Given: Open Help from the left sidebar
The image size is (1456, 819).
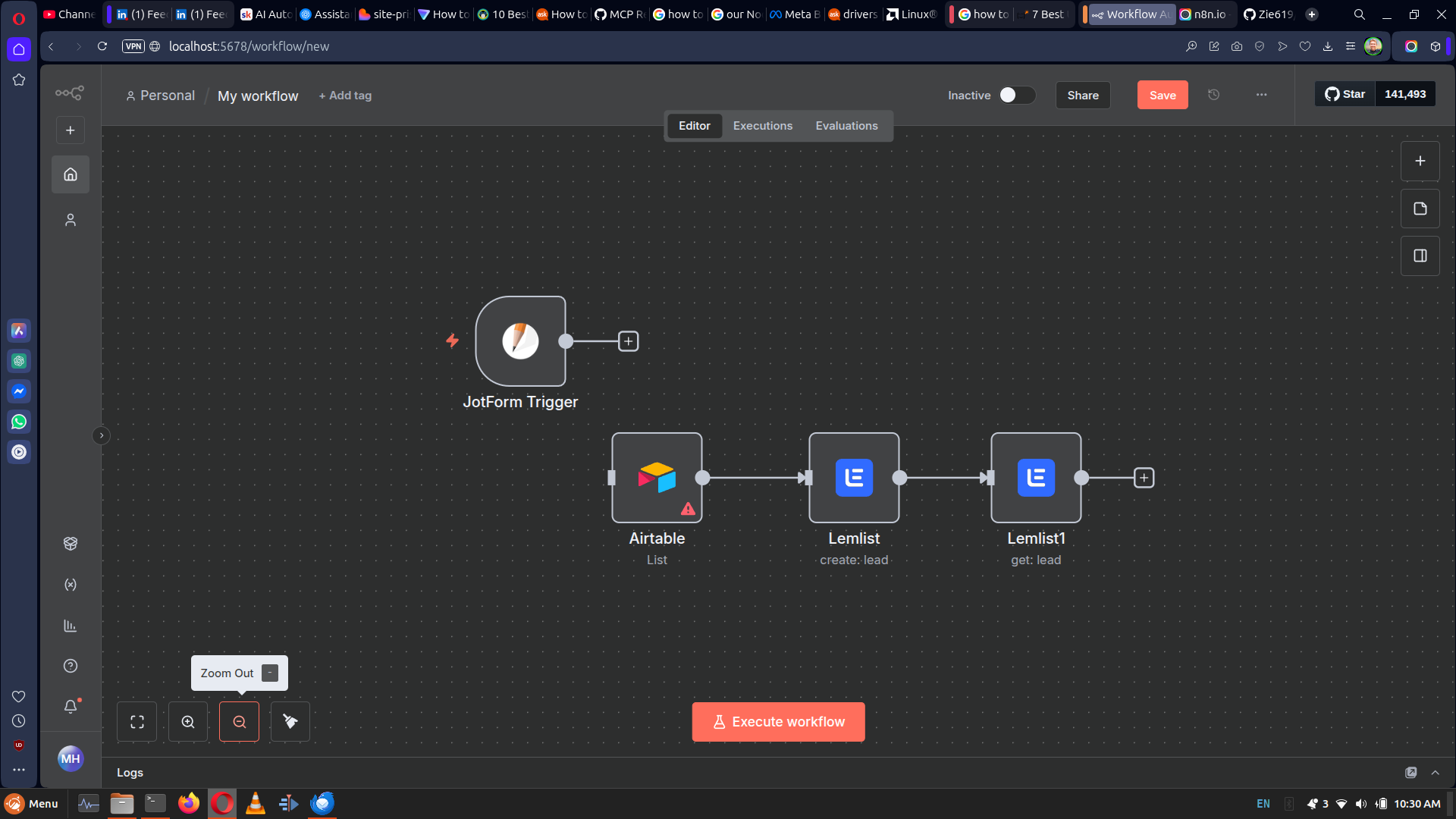Looking at the screenshot, I should click(x=70, y=665).
